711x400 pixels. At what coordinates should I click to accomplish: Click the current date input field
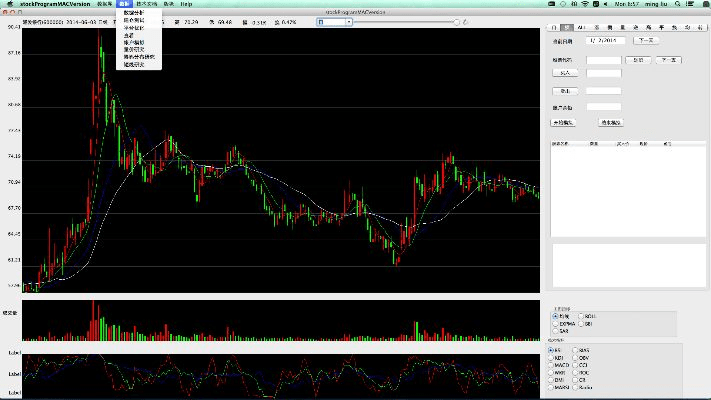(x=606, y=41)
